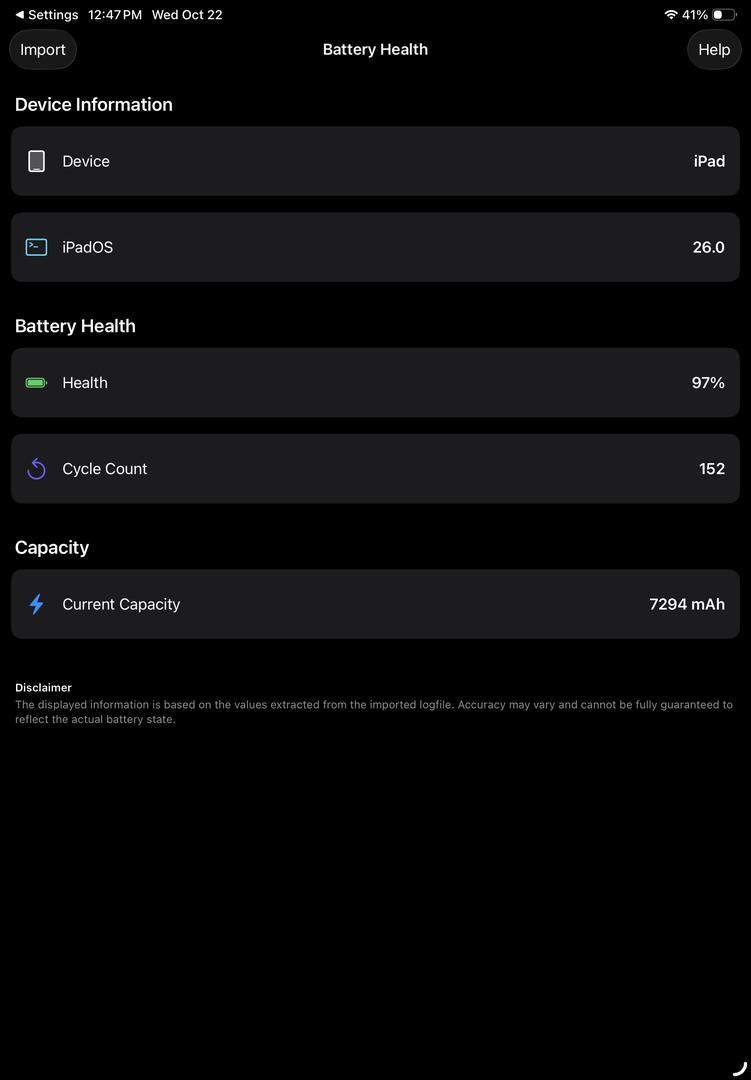Select the Current Capacity row
This screenshot has width=751, height=1080.
[375, 604]
